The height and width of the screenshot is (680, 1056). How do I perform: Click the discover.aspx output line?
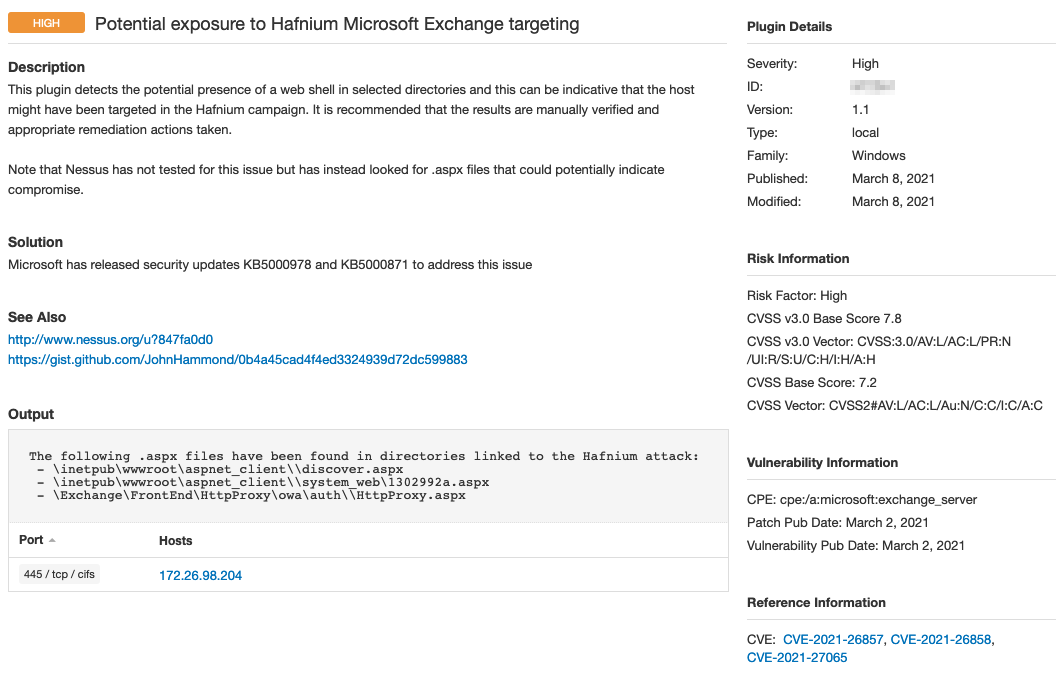coord(220,469)
